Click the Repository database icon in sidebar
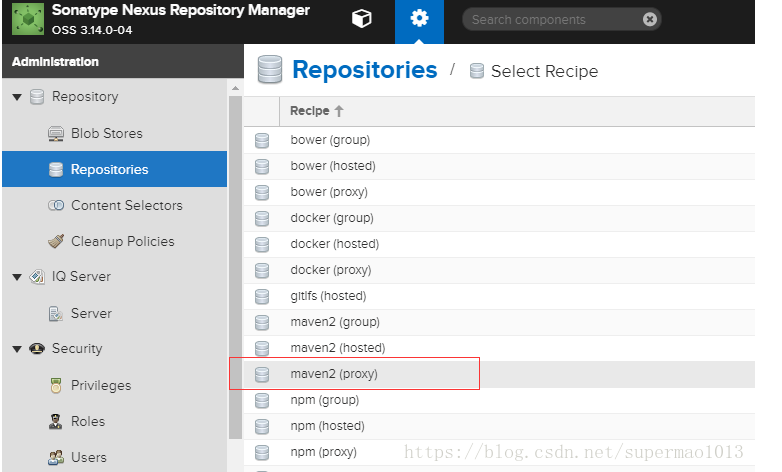The width and height of the screenshot is (782, 472). (x=37, y=97)
